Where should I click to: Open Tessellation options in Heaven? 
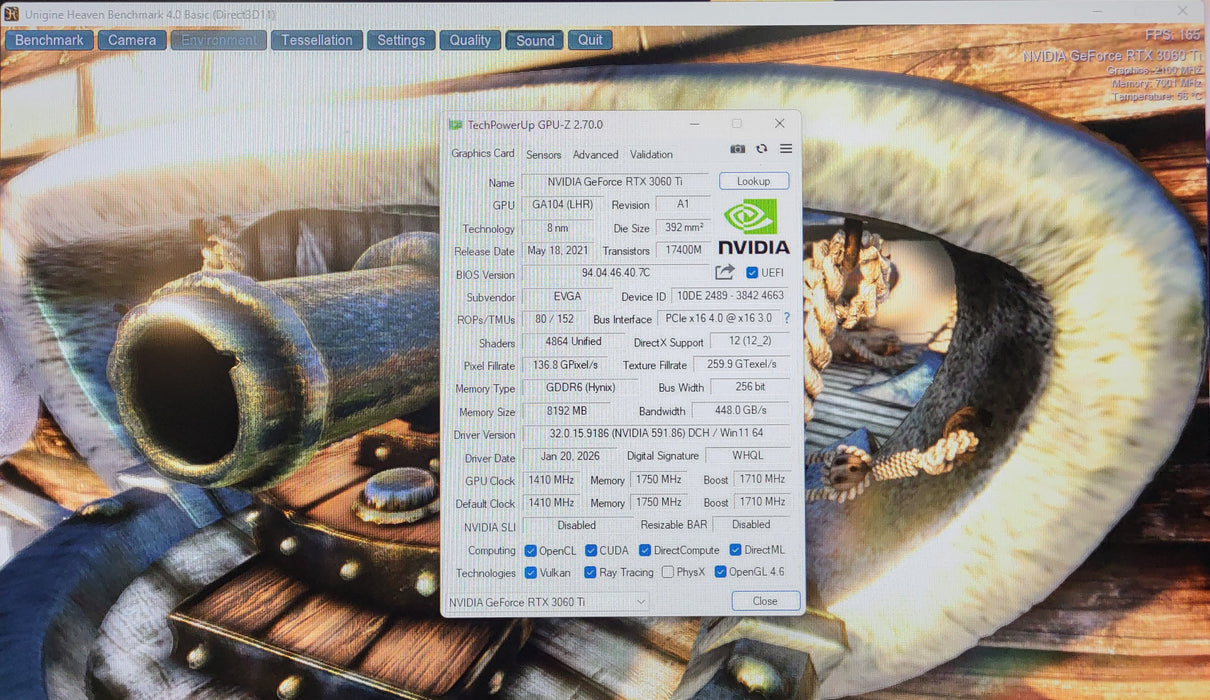click(317, 40)
